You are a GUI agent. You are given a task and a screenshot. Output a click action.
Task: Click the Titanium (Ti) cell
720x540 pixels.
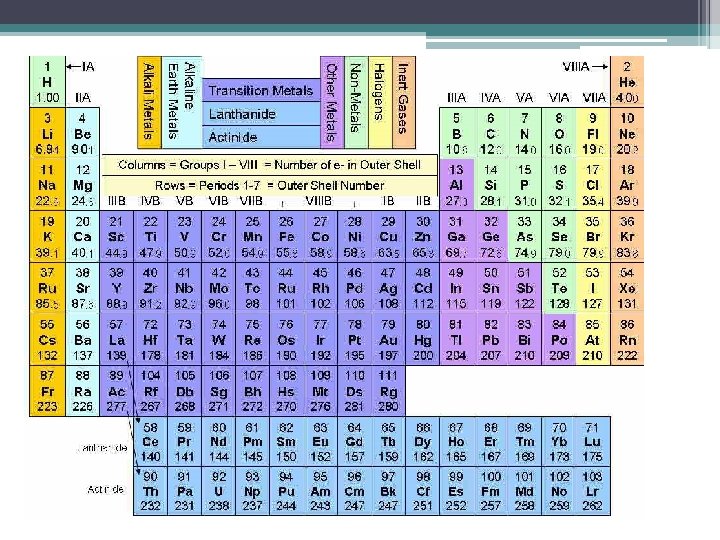(x=151, y=236)
